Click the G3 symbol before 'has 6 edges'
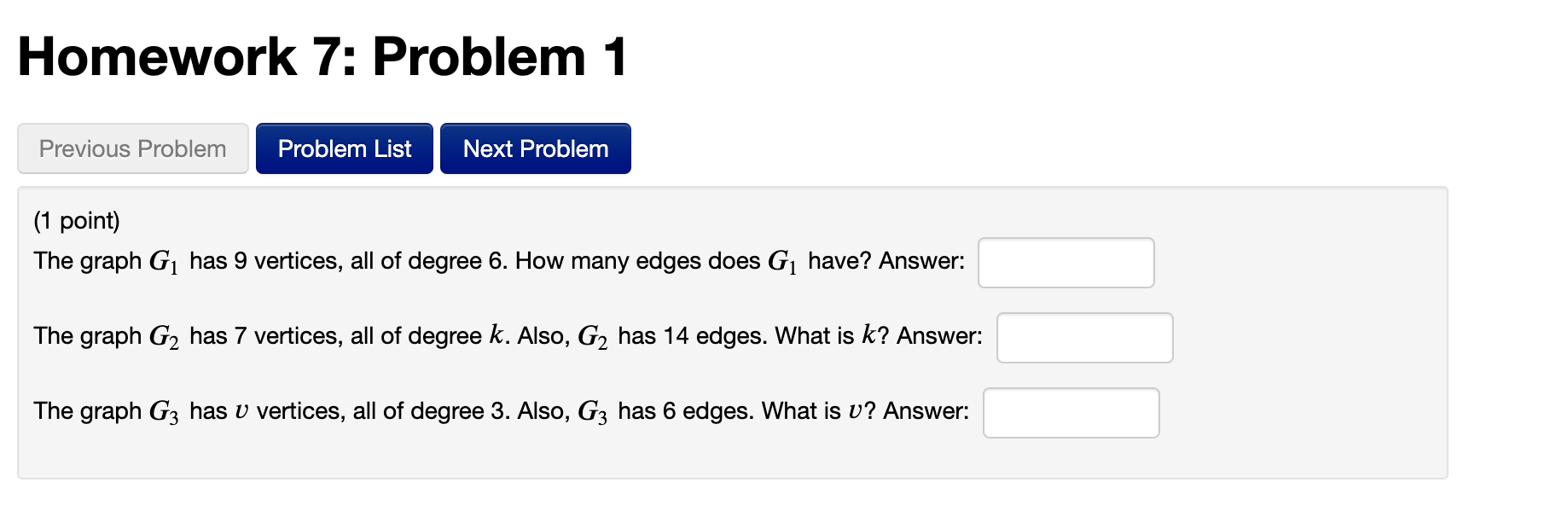Screen dimensions: 1568x517 (592, 412)
